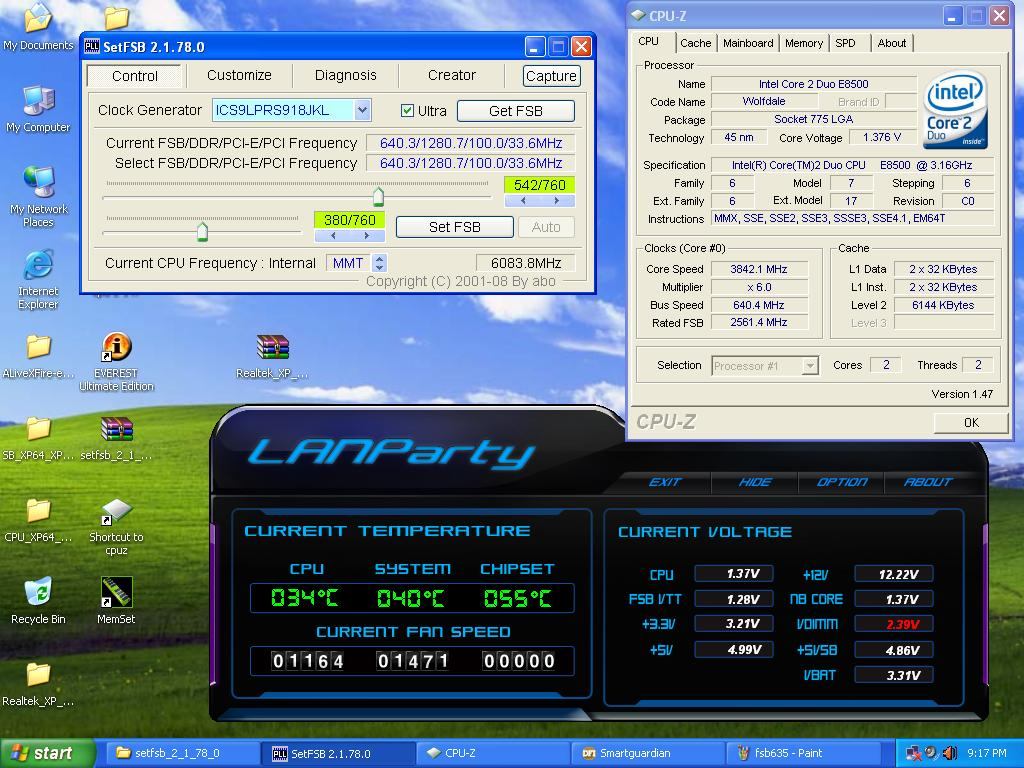Switch to SetFSB Creator tab
Screen dimensions: 1024x768
coord(451,75)
